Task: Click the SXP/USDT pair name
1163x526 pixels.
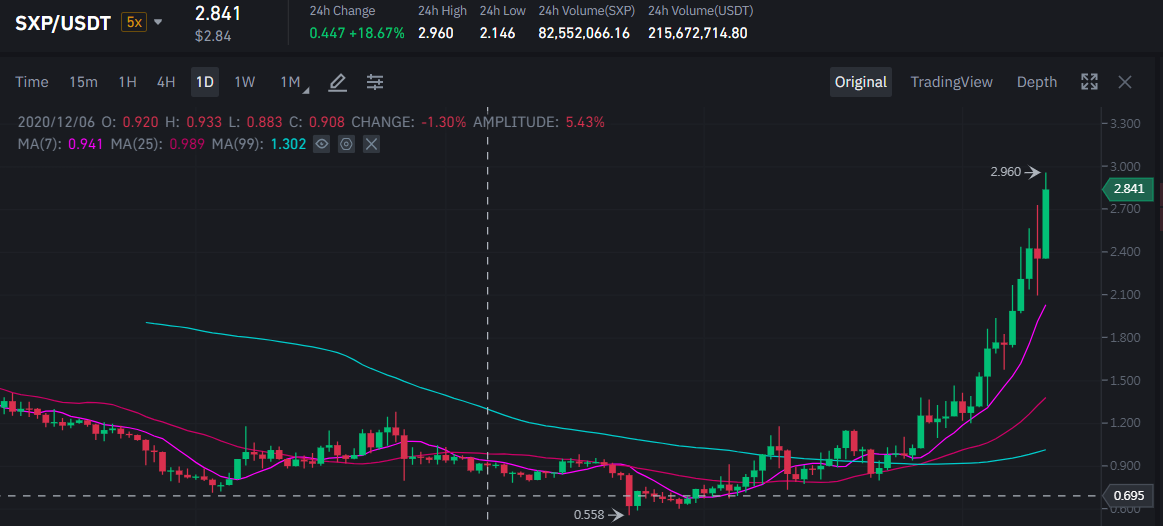Action: [x=63, y=22]
